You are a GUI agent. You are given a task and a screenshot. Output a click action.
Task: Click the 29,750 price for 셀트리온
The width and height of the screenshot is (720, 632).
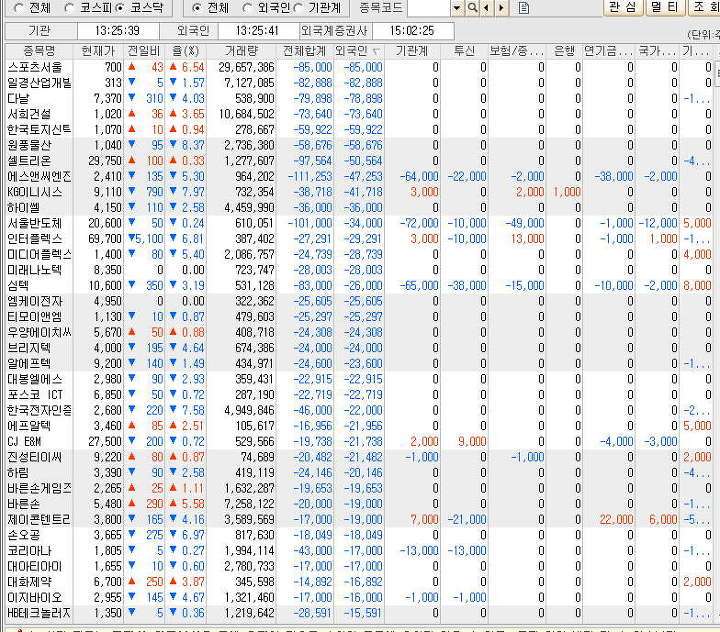point(105,161)
